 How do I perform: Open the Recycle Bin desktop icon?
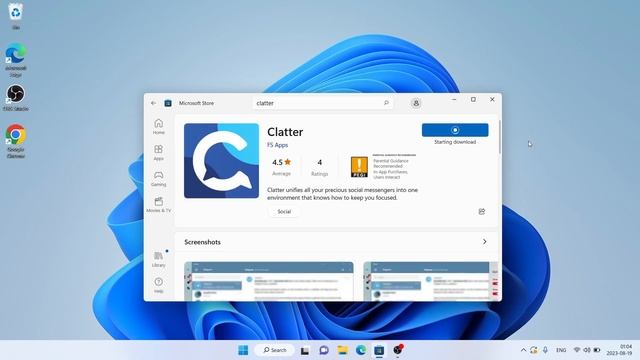point(16,16)
